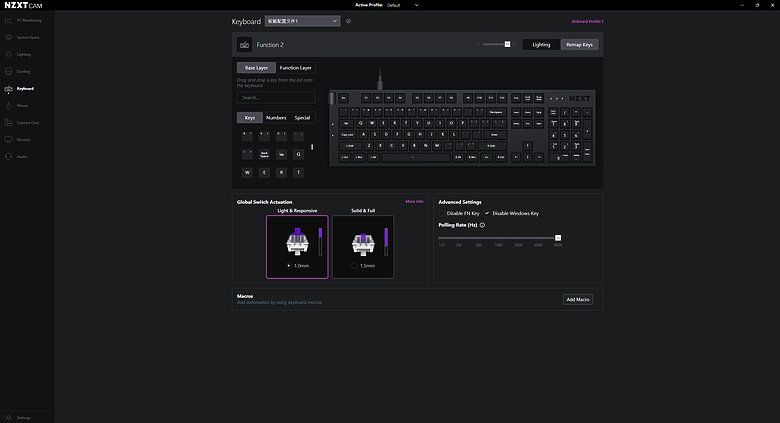Click the Back Space key in the key list
The image size is (780, 423).
click(x=264, y=154)
